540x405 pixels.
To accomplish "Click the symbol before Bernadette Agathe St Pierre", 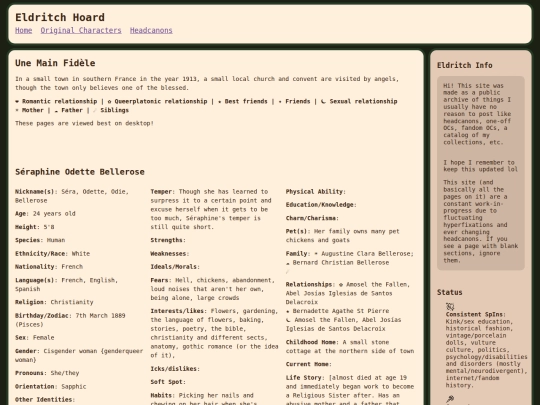I will pos(288,311).
